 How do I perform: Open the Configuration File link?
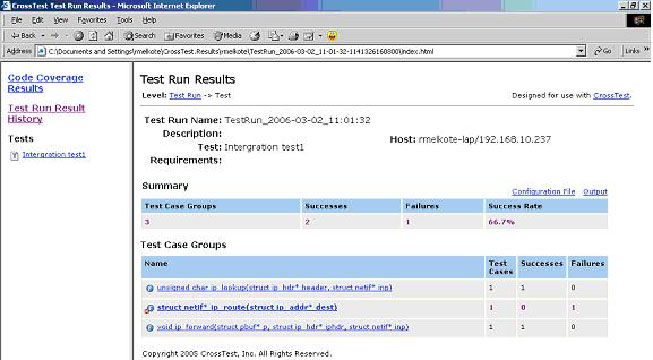coord(543,192)
